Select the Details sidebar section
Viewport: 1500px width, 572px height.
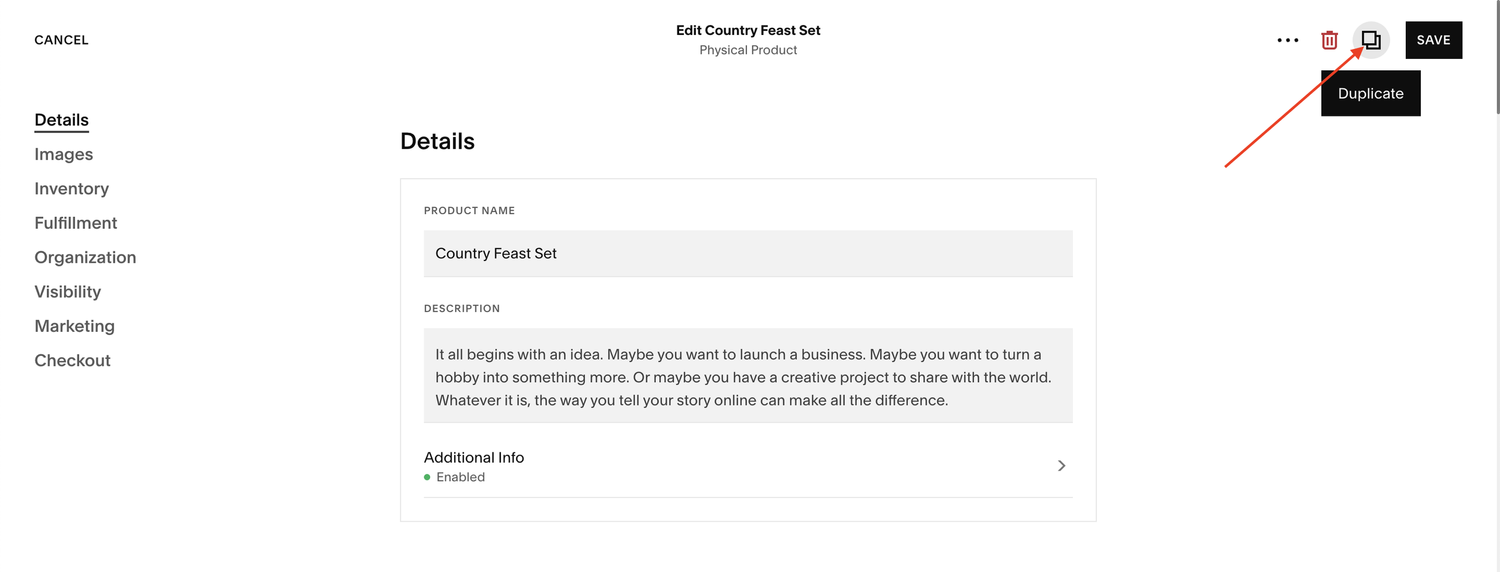tap(61, 120)
